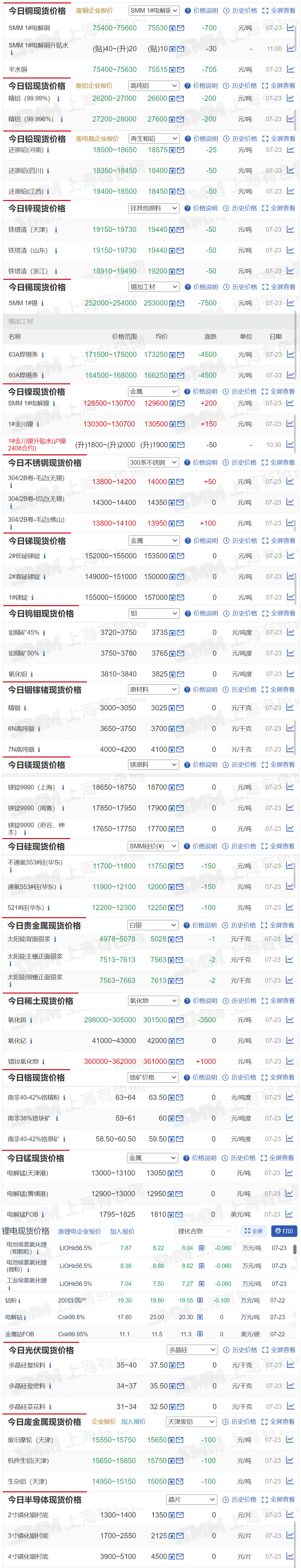
Task: Open trend chart for 1#金川镍
Action: pos(290,424)
